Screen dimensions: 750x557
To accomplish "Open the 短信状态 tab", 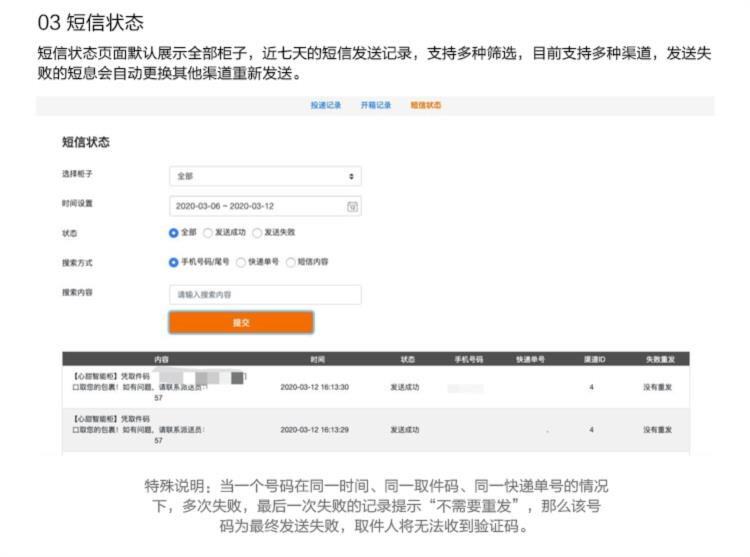I will (x=425, y=105).
